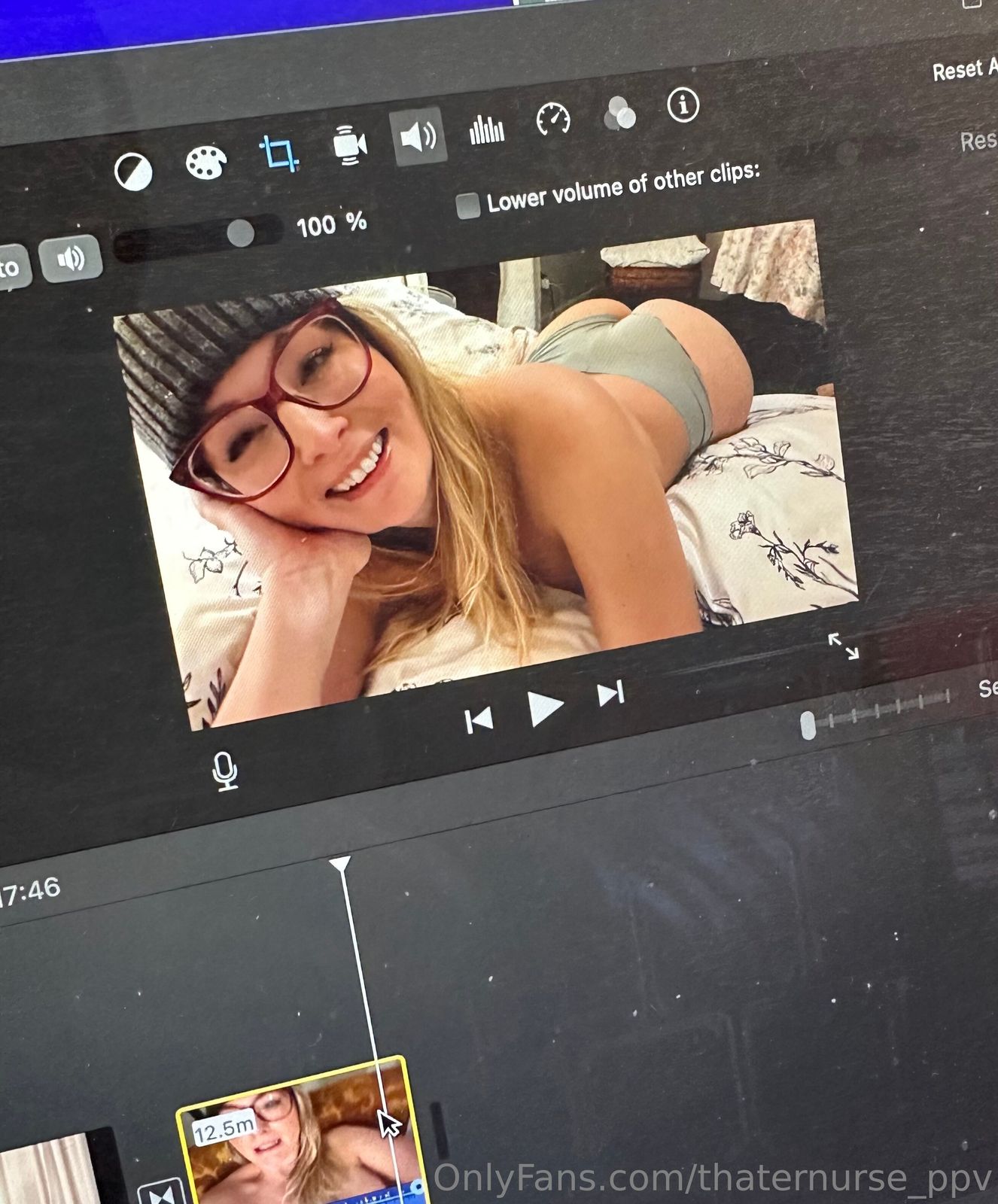Click the Auto volume button

point(11,266)
